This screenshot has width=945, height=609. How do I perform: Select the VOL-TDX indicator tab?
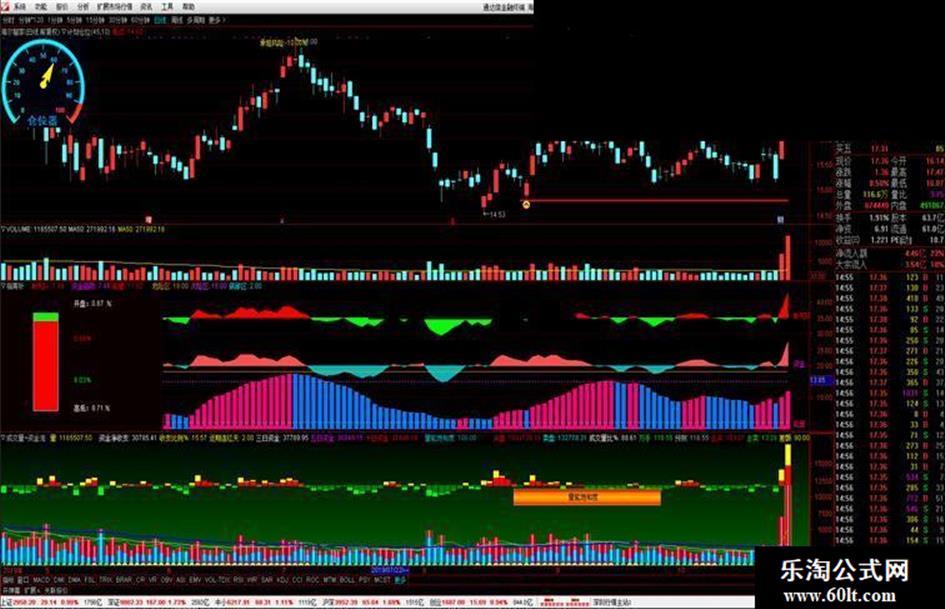[218, 580]
